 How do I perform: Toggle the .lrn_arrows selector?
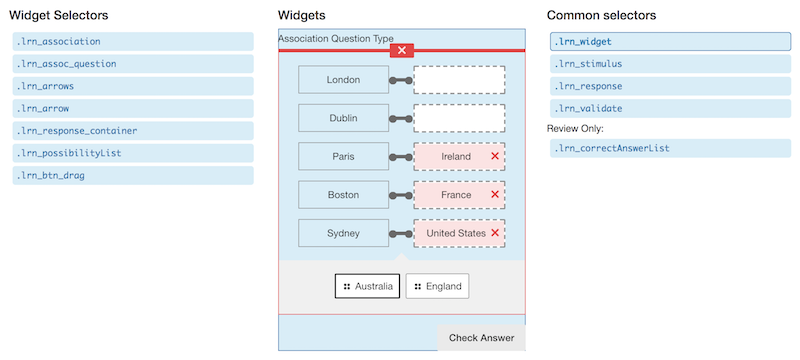[133, 86]
